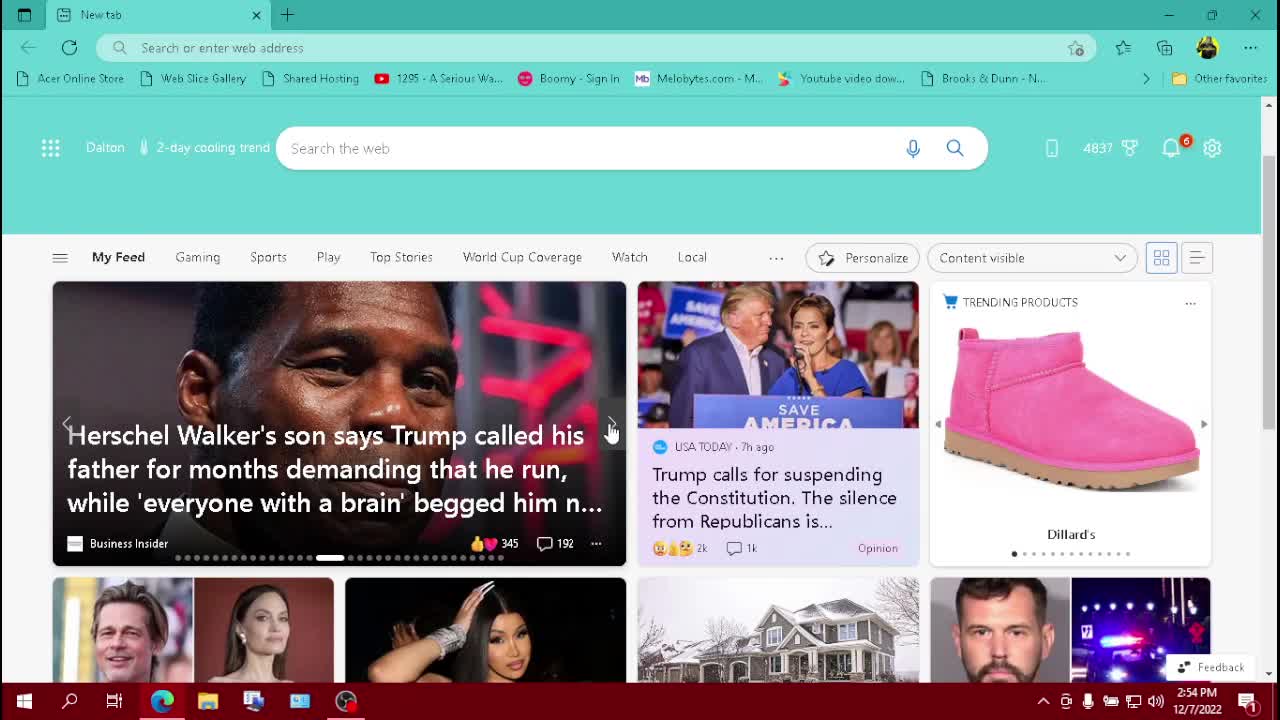This screenshot has width=1280, height=720.
Task: Open Trending Products card options
Action: tap(1190, 303)
